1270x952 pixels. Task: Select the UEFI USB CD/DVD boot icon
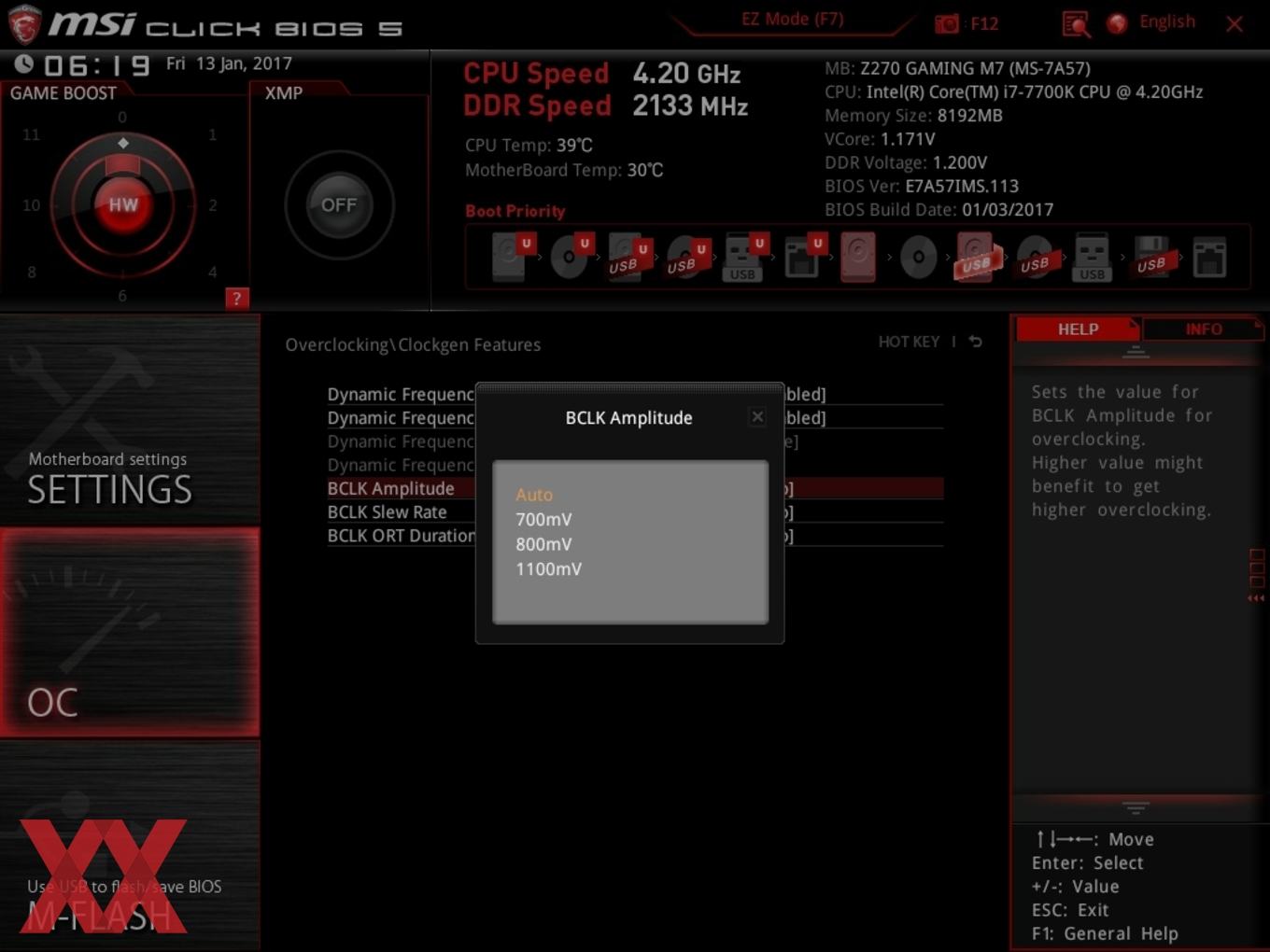(x=686, y=256)
